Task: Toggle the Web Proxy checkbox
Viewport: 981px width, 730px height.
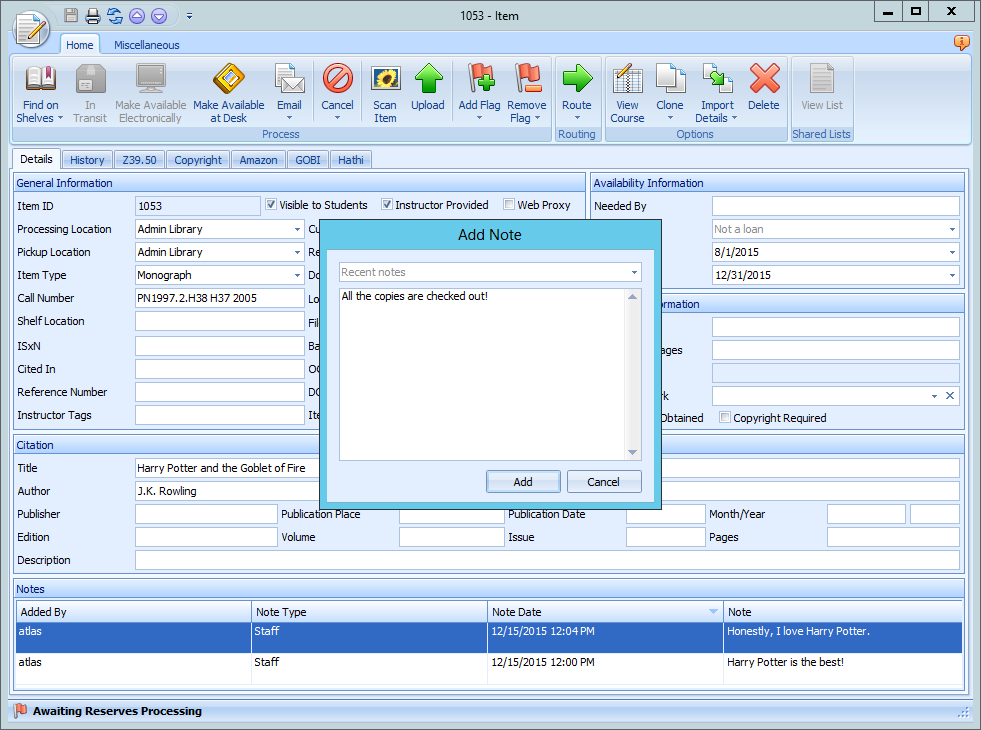Action: click(x=510, y=205)
